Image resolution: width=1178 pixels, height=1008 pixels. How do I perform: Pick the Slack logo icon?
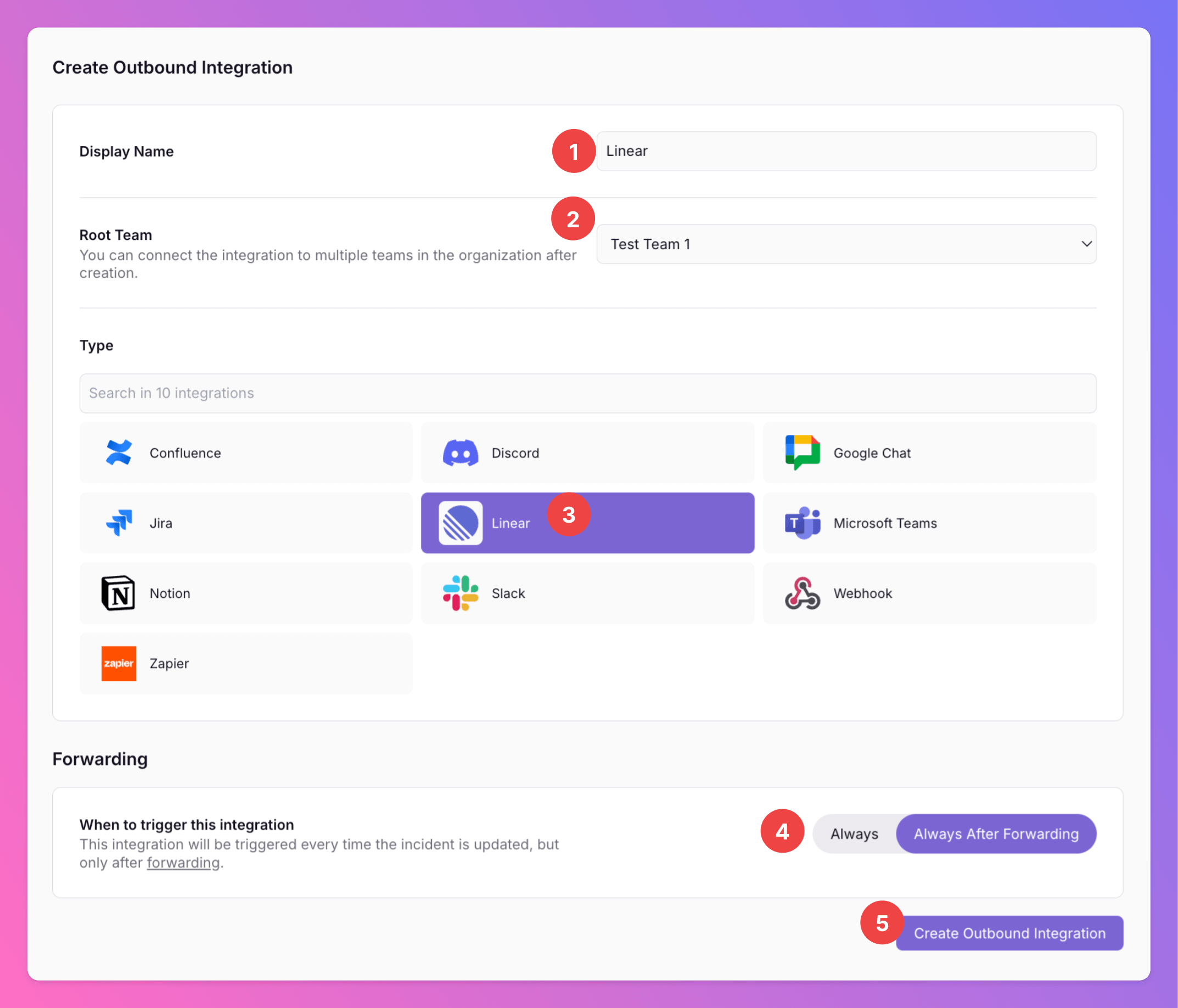pos(460,593)
